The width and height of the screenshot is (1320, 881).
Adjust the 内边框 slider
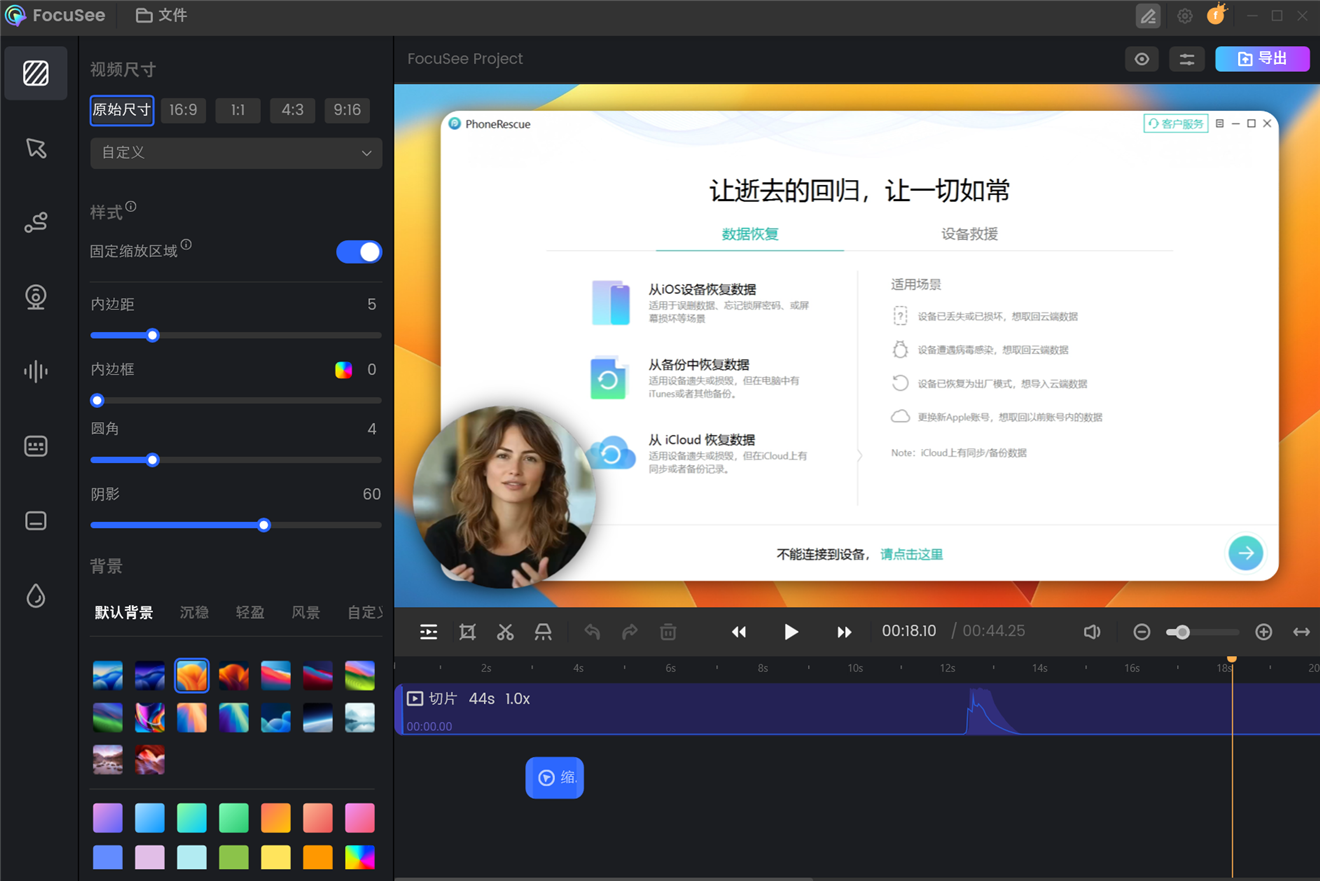(x=236, y=400)
